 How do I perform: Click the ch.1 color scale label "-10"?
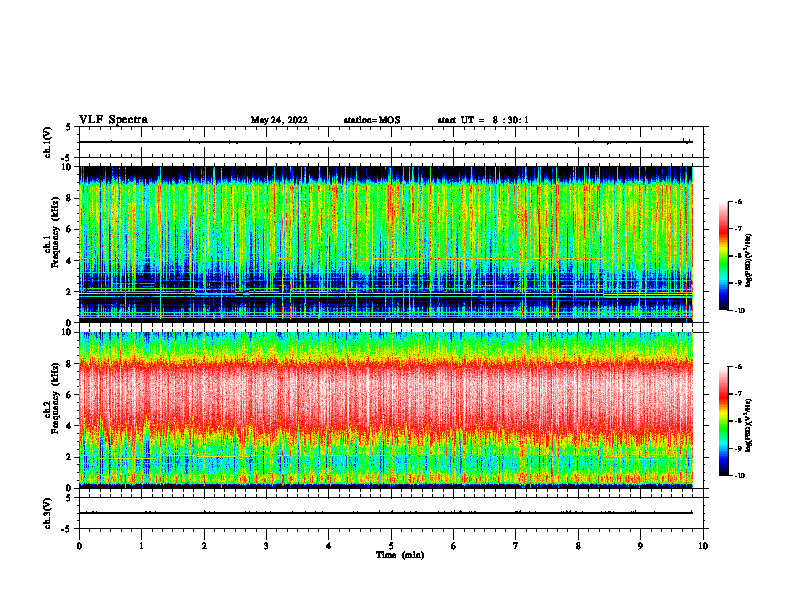(x=739, y=311)
